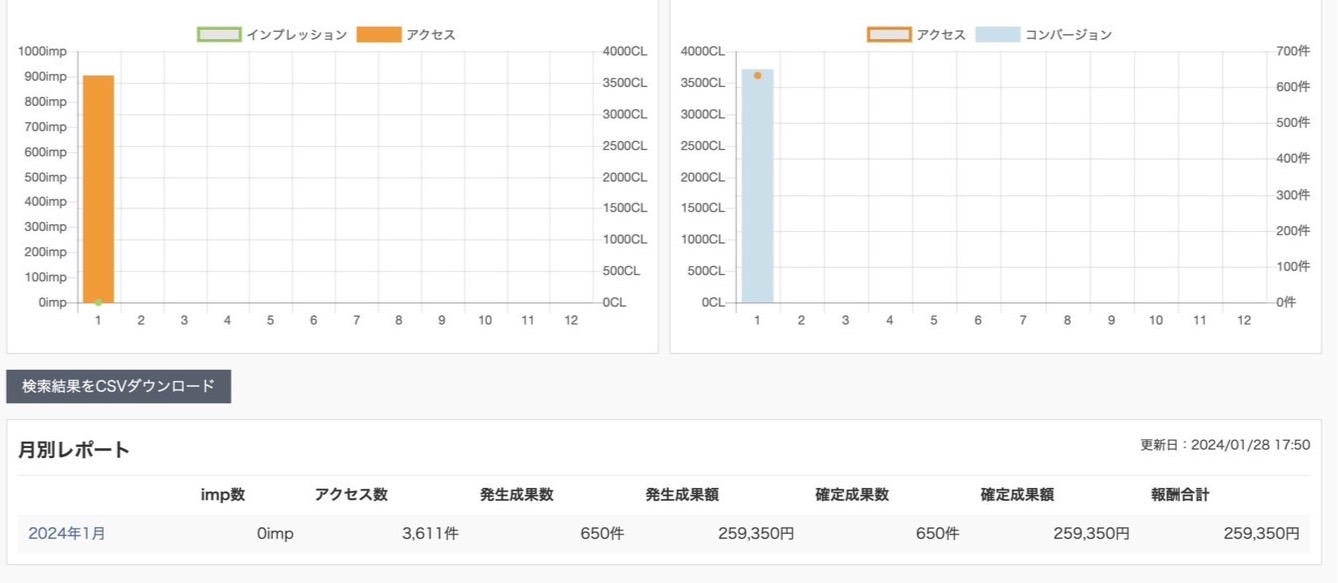The image size is (1338, 583).
Task: Click the 700件 axis label
Action: pos(1293,51)
